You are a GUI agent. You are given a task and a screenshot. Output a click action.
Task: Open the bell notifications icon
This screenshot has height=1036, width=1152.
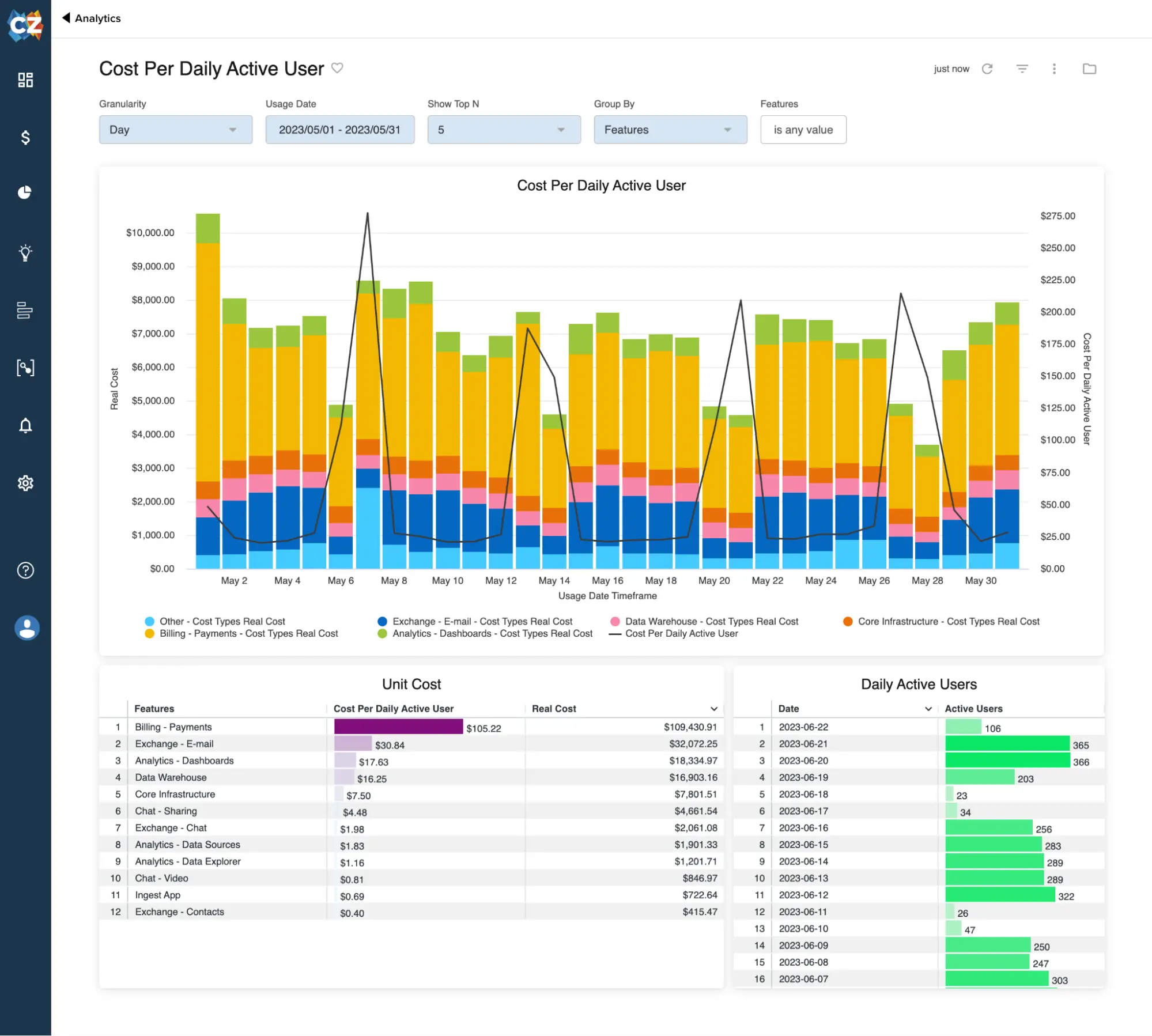coord(25,425)
